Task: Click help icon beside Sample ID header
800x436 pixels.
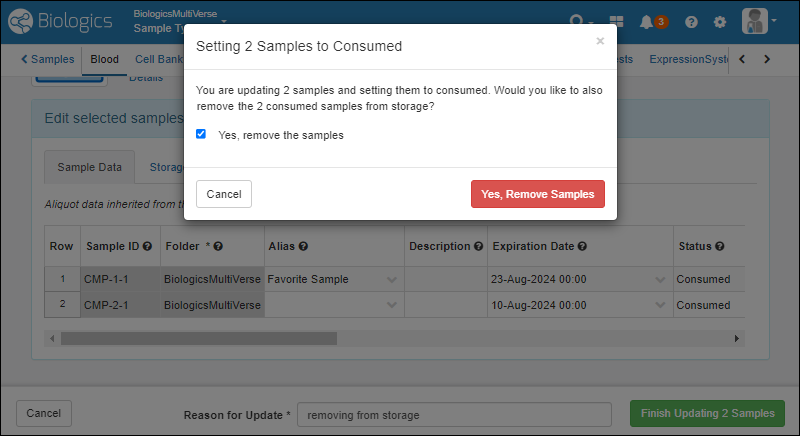Action: click(x=147, y=246)
